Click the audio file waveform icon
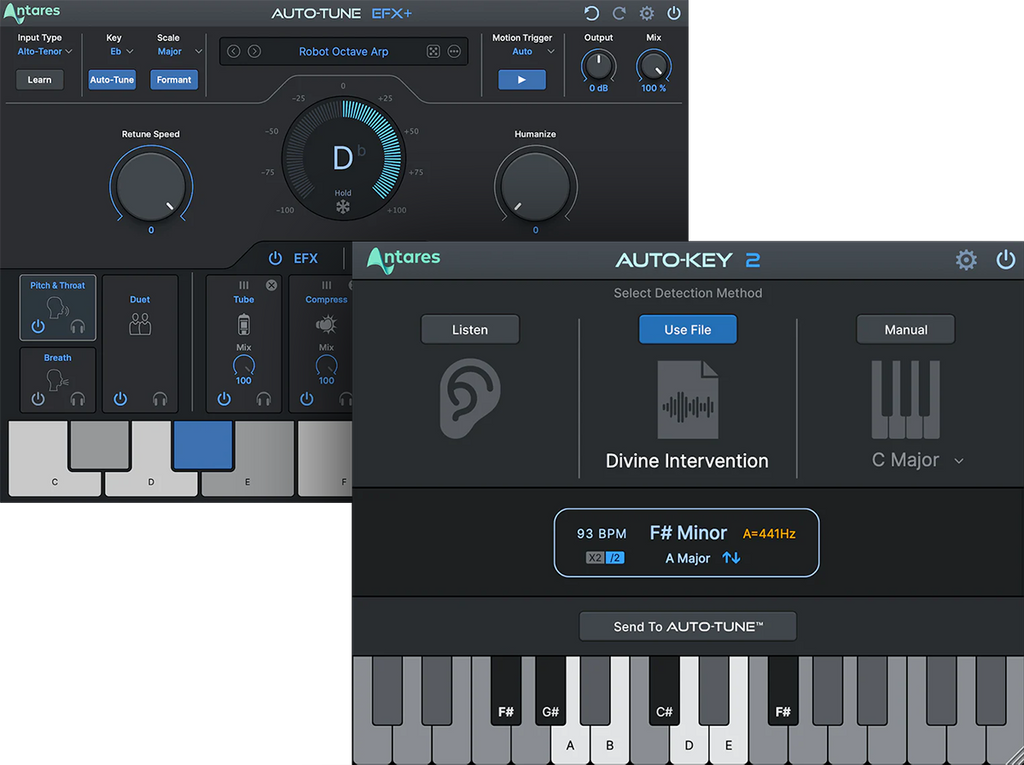1024x765 pixels. (x=688, y=399)
